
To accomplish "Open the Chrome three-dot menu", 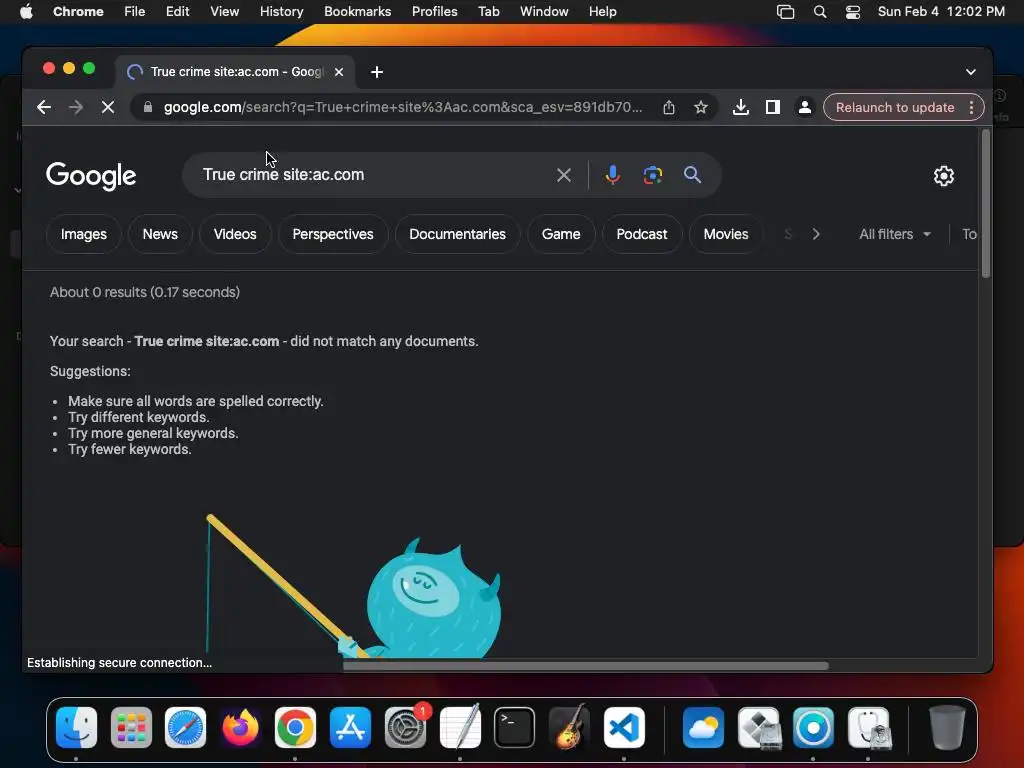I will point(972,107).
